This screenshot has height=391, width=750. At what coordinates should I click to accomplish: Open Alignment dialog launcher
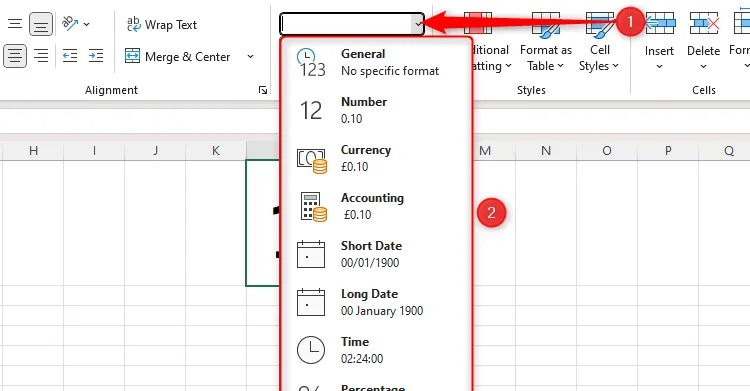pyautogui.click(x=263, y=90)
